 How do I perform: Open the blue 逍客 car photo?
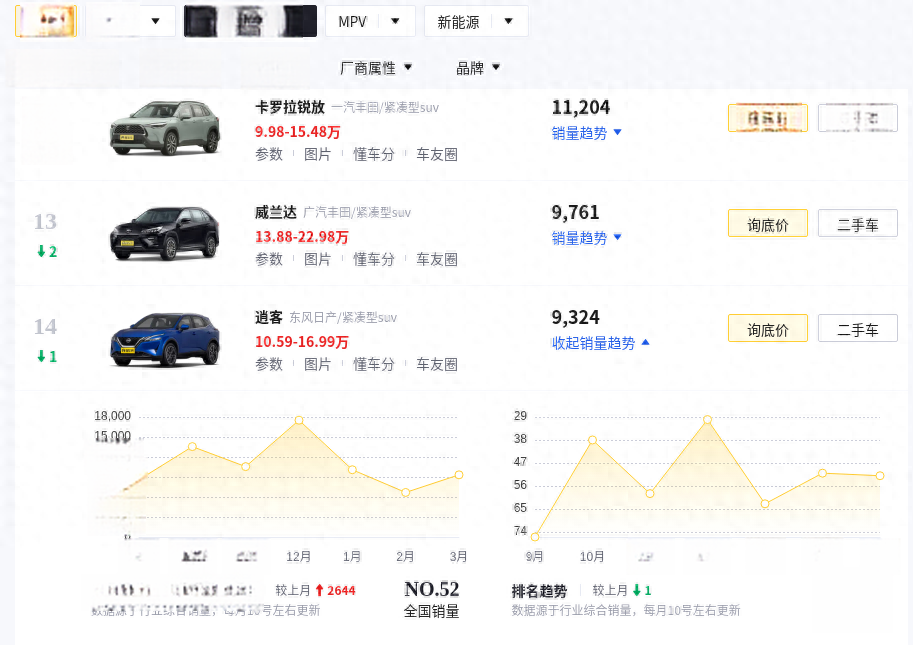[165, 339]
